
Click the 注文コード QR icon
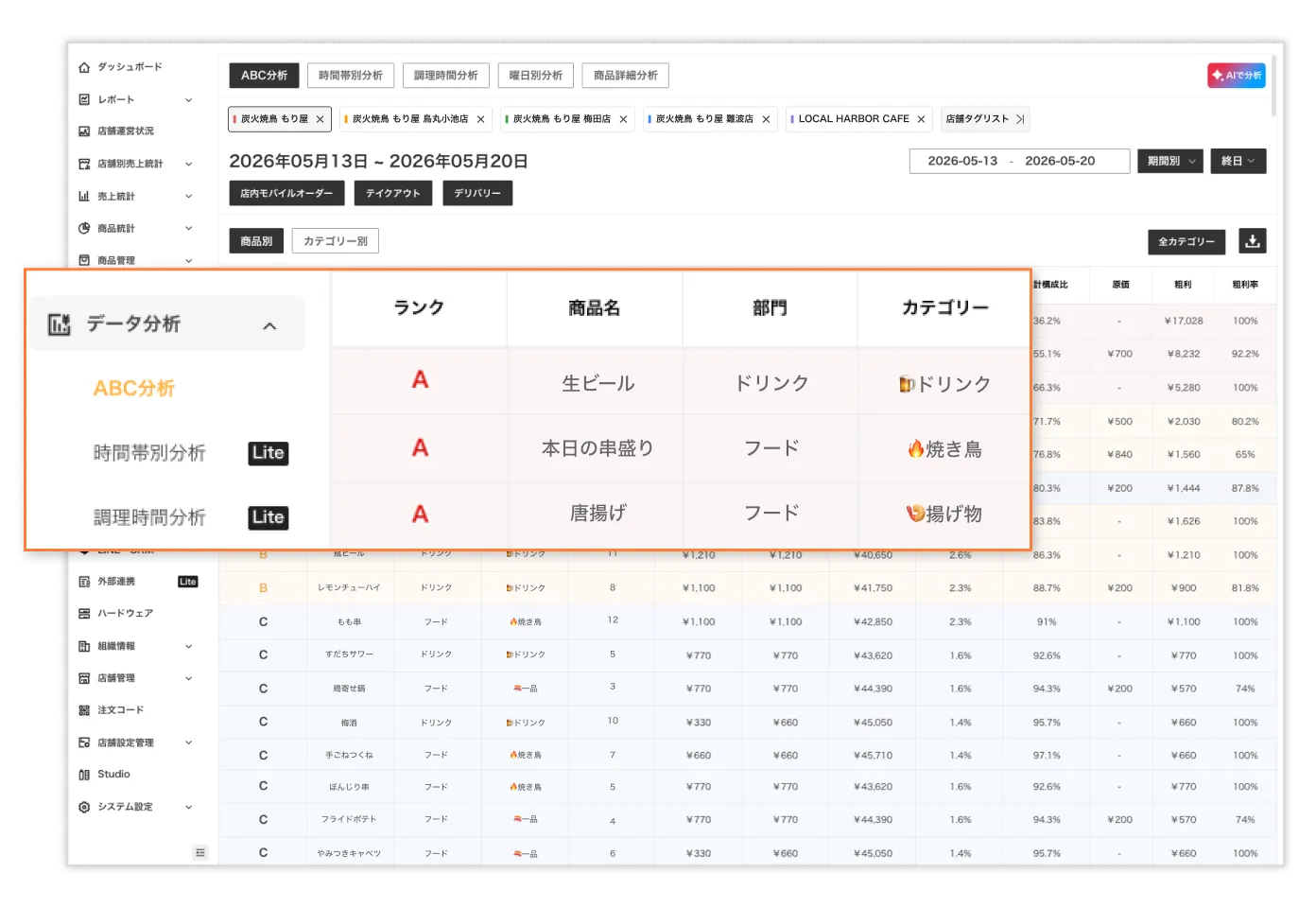84,710
